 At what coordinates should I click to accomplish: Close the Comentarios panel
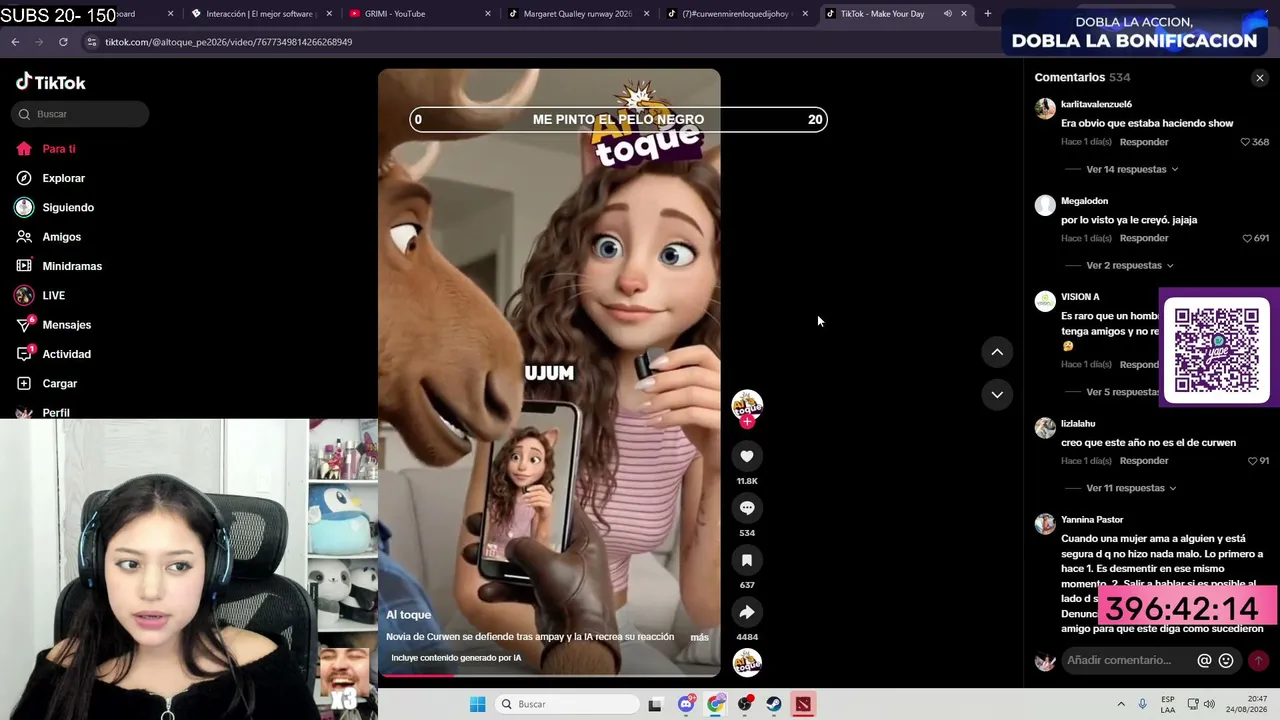[x=1259, y=78]
